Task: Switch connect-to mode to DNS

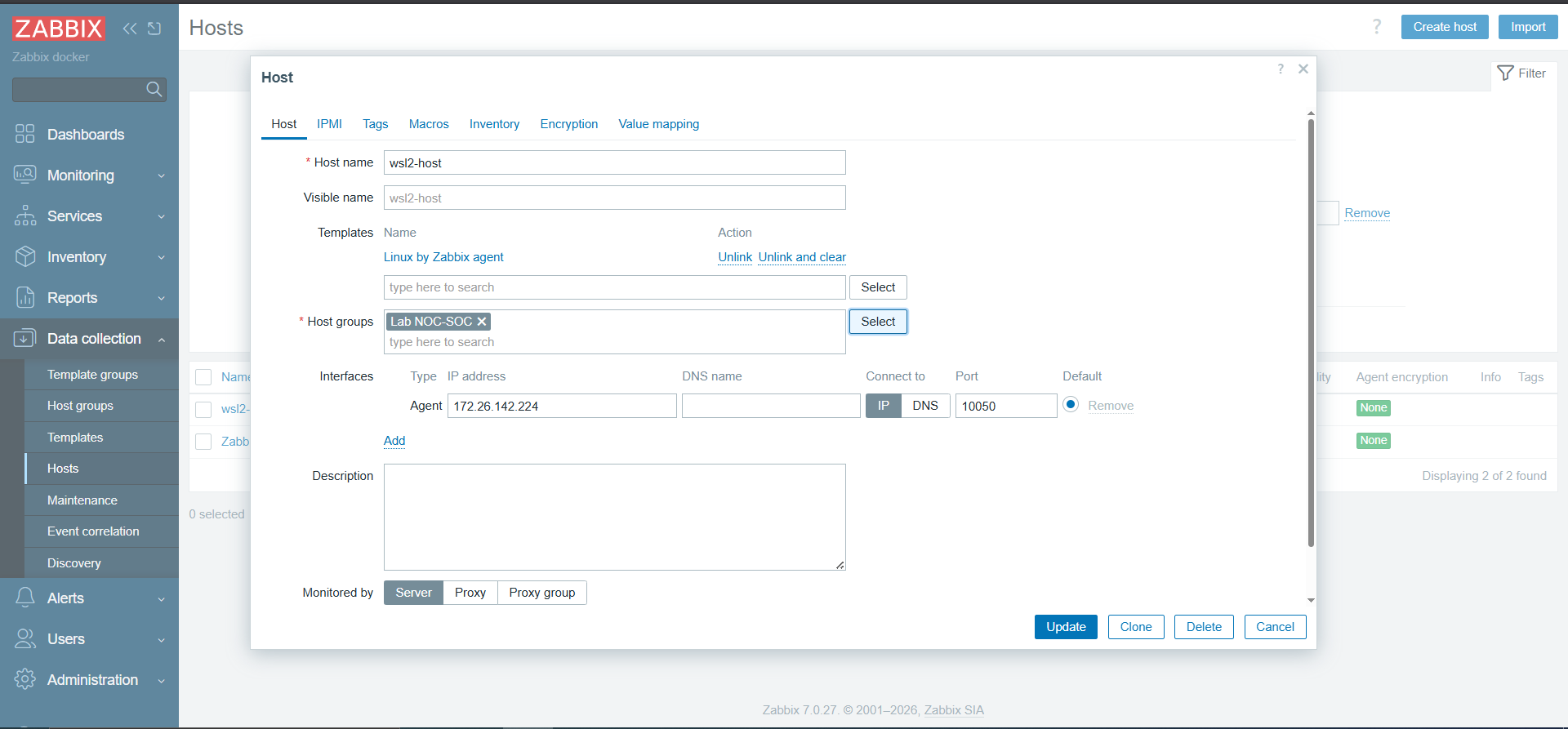Action: pos(925,406)
